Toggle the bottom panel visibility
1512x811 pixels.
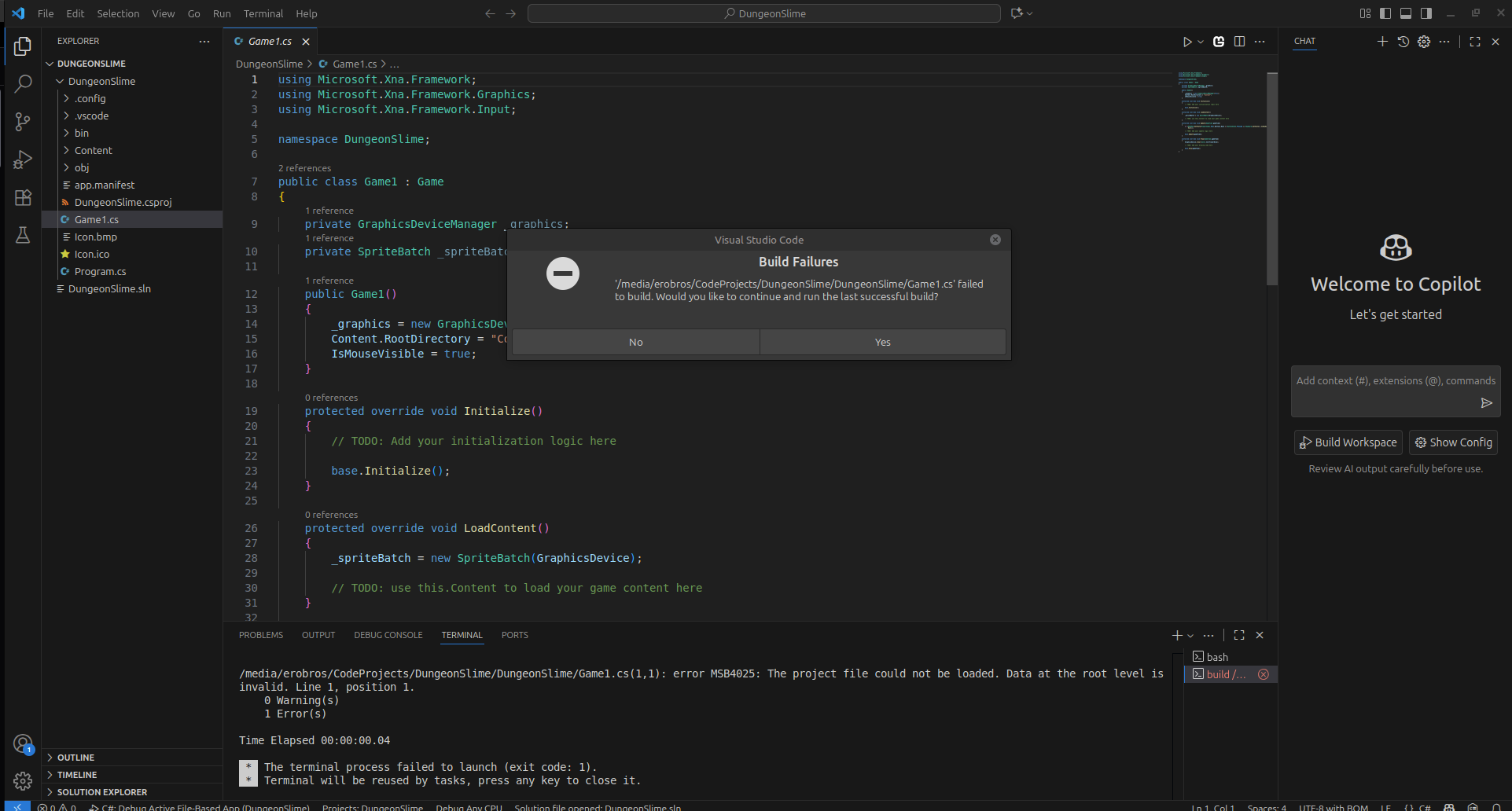click(x=1406, y=13)
